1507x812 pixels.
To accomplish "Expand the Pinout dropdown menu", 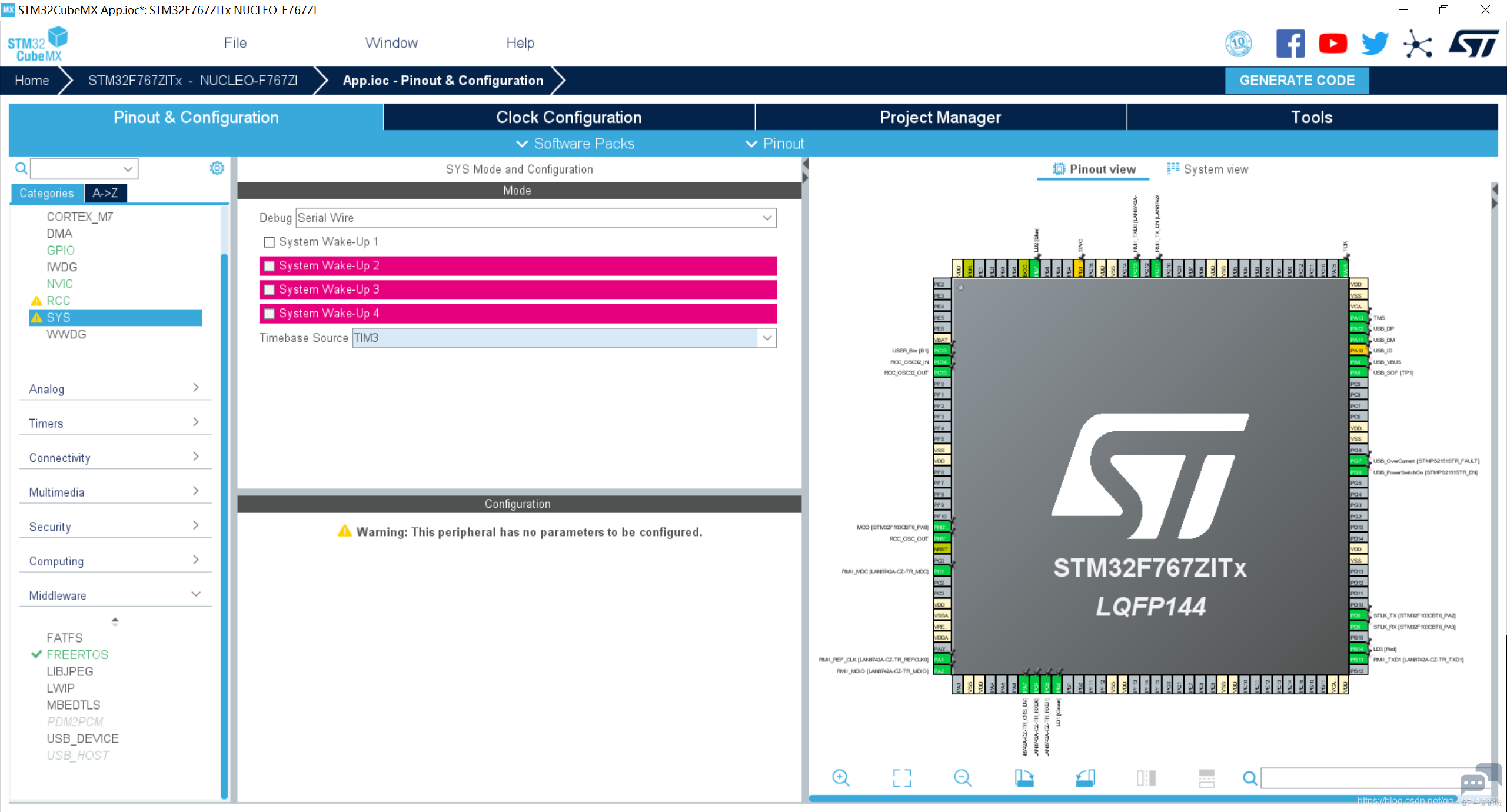I will (x=774, y=144).
